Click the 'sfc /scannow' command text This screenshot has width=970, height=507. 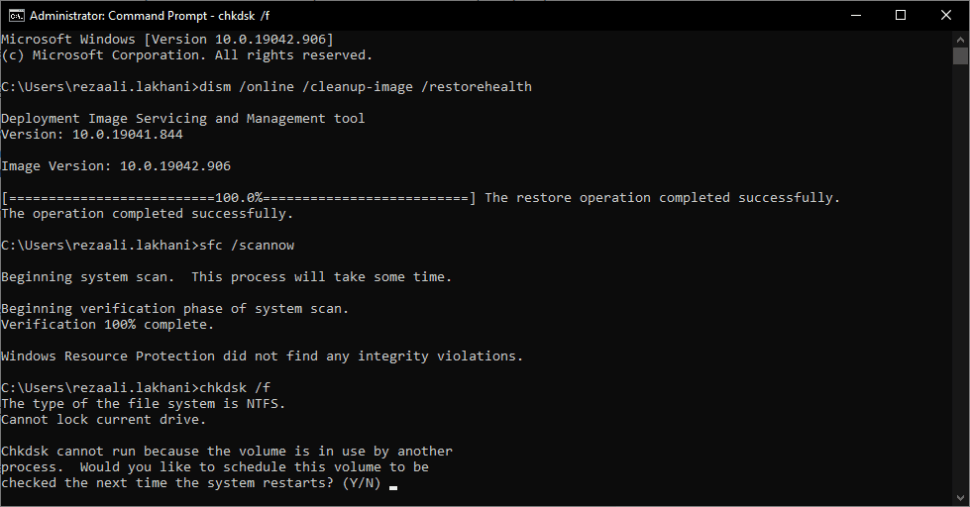point(247,245)
